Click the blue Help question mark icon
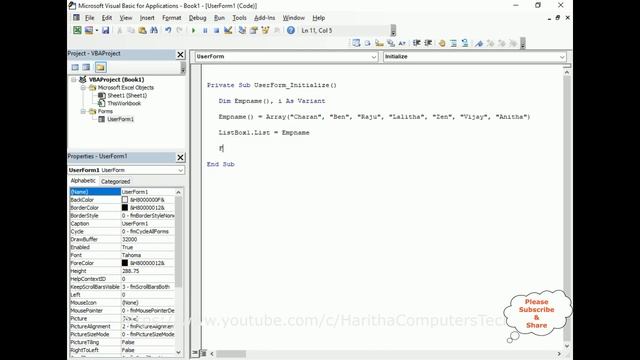Image resolution: width=640 pixels, height=360 pixels. pyautogui.click(x=291, y=30)
